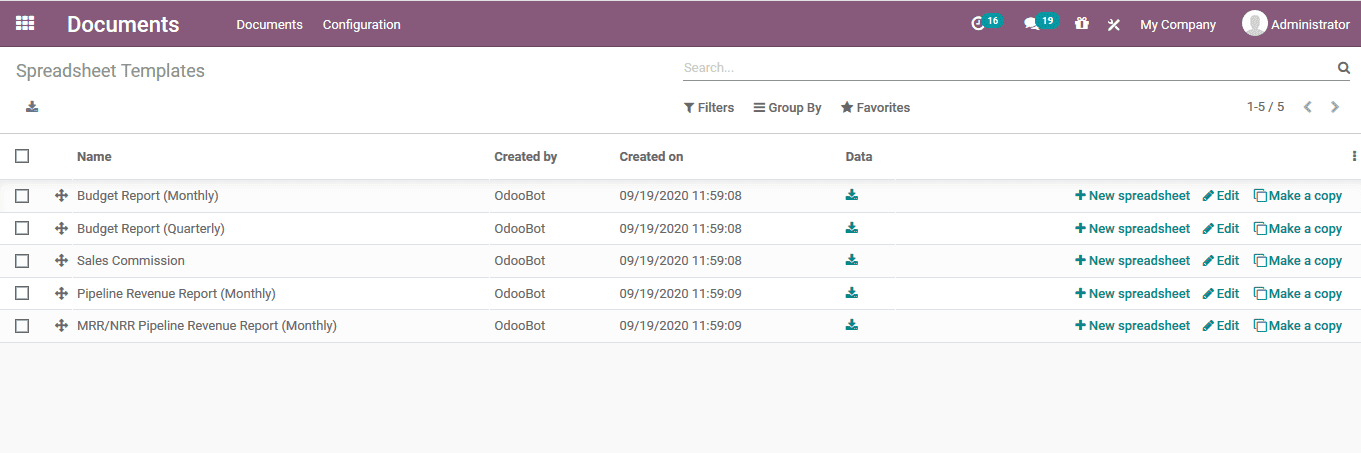Viewport: 1361px width, 453px height.
Task: Open the Group By dropdown
Action: pos(787,108)
